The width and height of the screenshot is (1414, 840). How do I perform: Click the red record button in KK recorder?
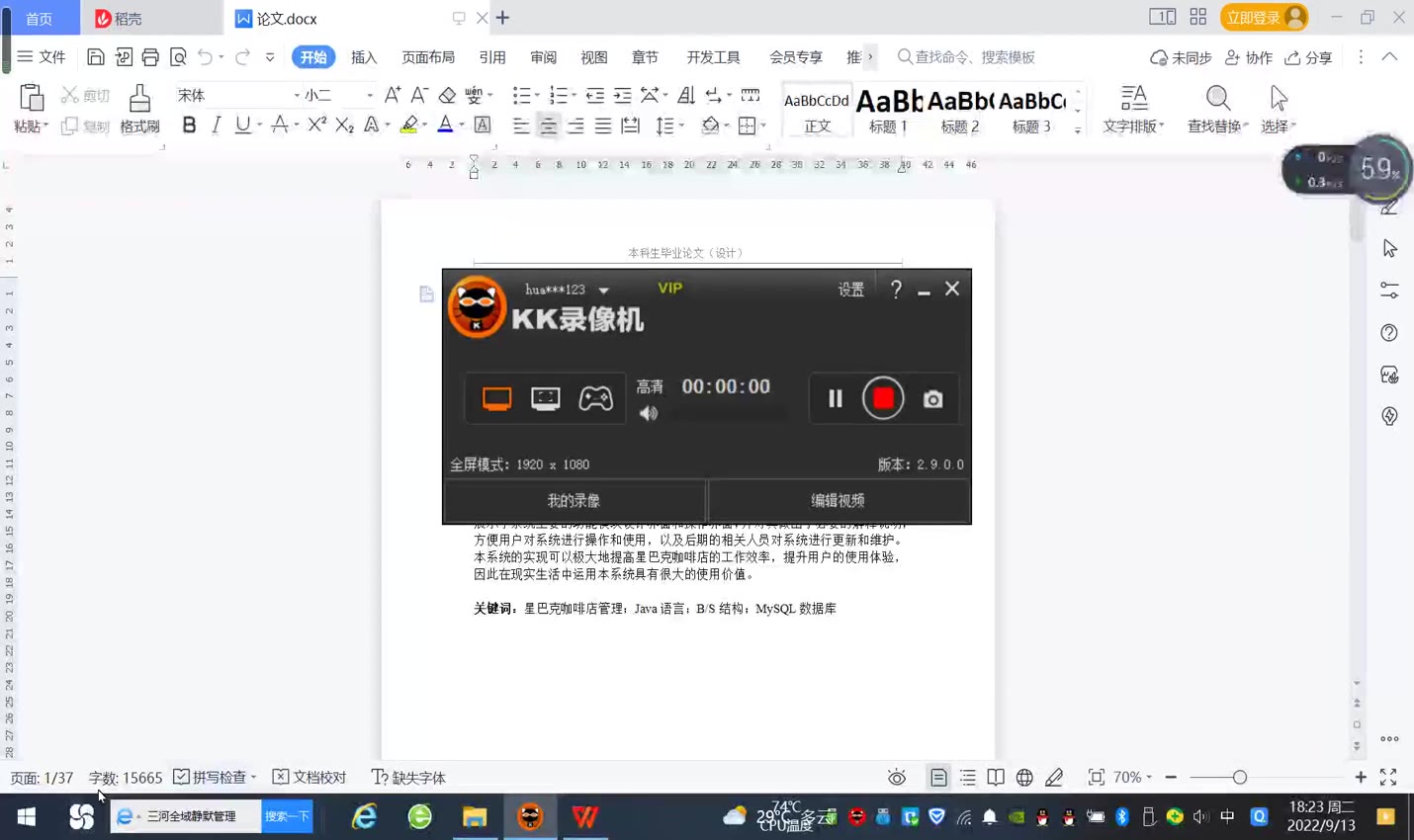click(x=883, y=398)
